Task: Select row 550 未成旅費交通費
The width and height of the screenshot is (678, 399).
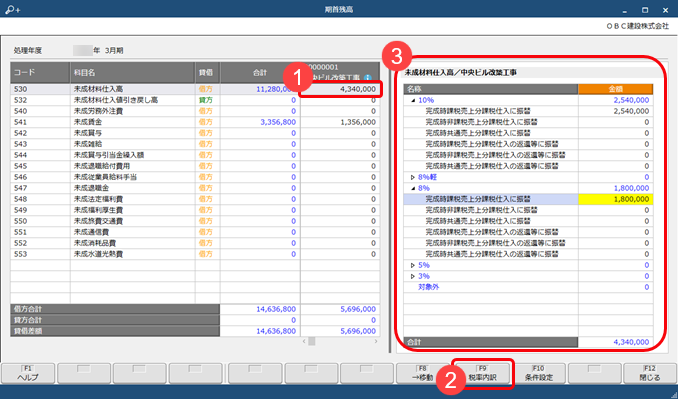Action: pyautogui.click(x=195, y=221)
